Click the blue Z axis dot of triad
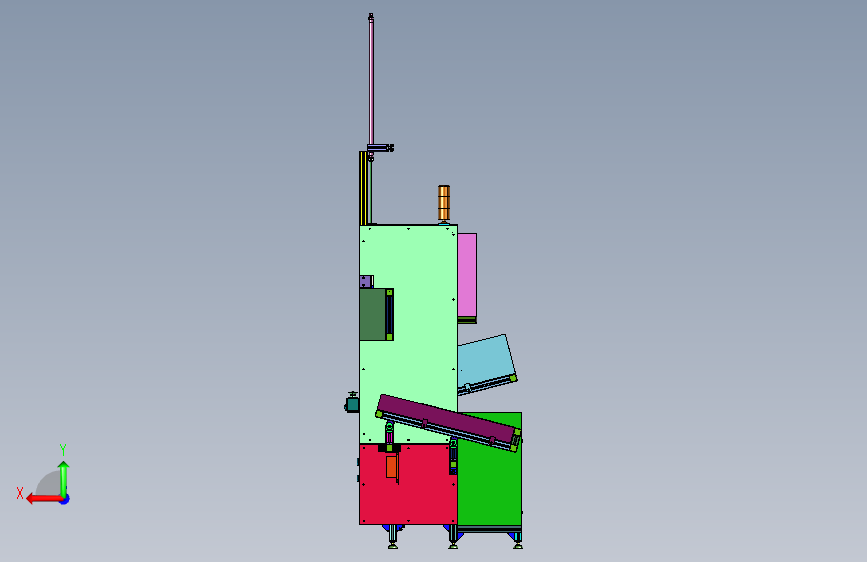This screenshot has height=562, width=867. (x=65, y=499)
